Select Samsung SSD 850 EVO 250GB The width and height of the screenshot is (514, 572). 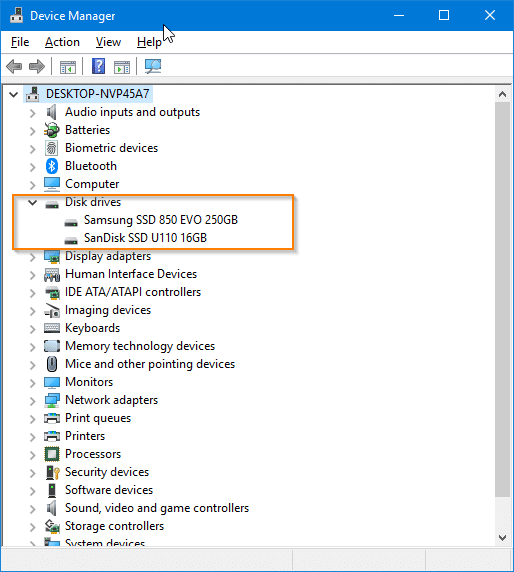click(161, 220)
